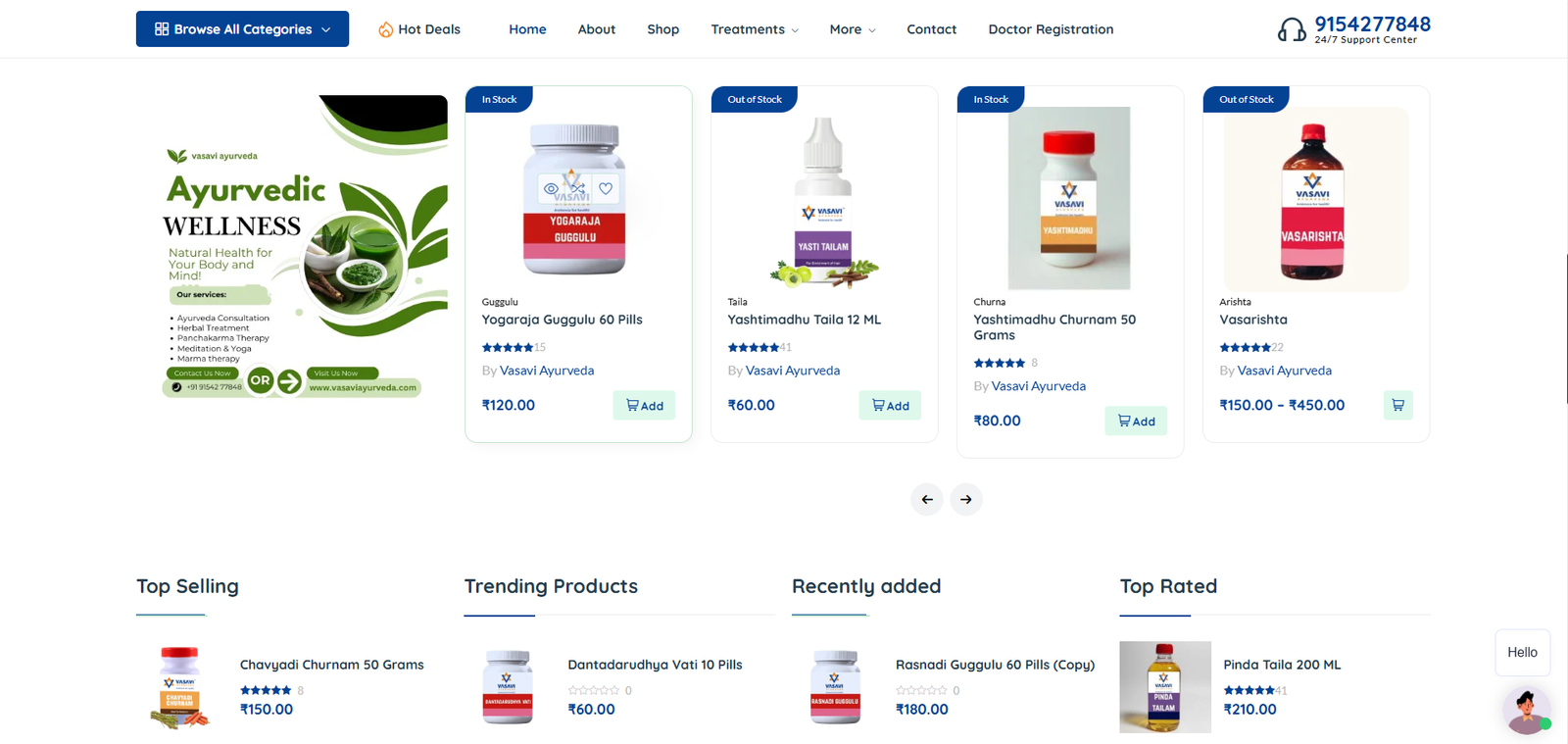Add Yashtimadhu Taila 12 ML to cart
The height and width of the screenshot is (744, 1568).
[890, 406]
